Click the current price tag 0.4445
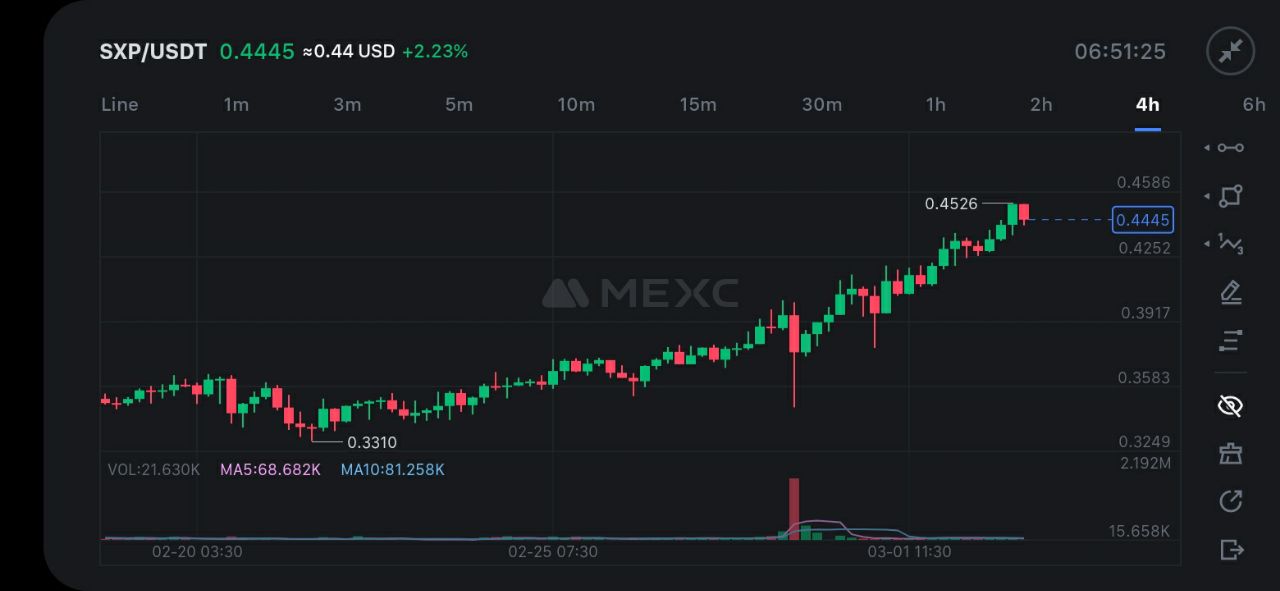The image size is (1280, 591). 1143,220
